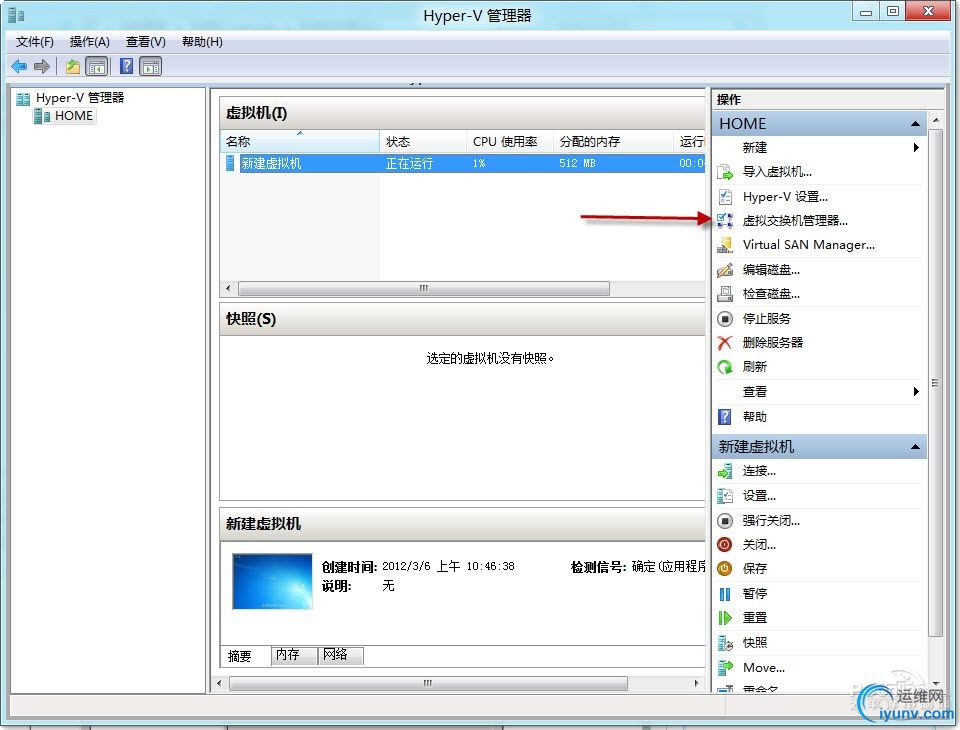Viewport: 960px width, 730px height.
Task: Click 强行关闭... action
Action: click(x=771, y=521)
